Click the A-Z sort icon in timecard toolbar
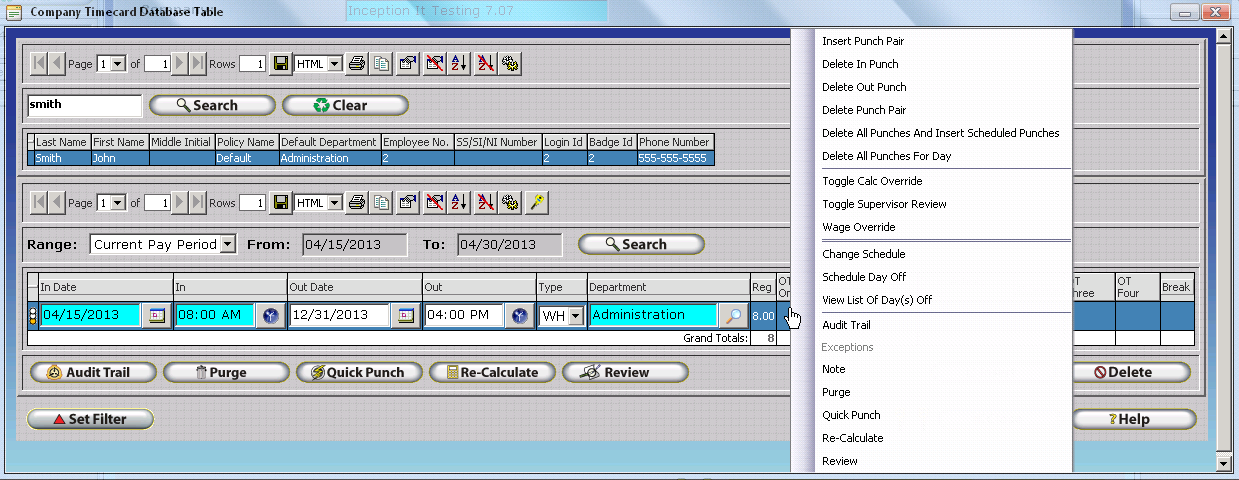Viewport: 1239px width, 480px height. click(x=458, y=203)
